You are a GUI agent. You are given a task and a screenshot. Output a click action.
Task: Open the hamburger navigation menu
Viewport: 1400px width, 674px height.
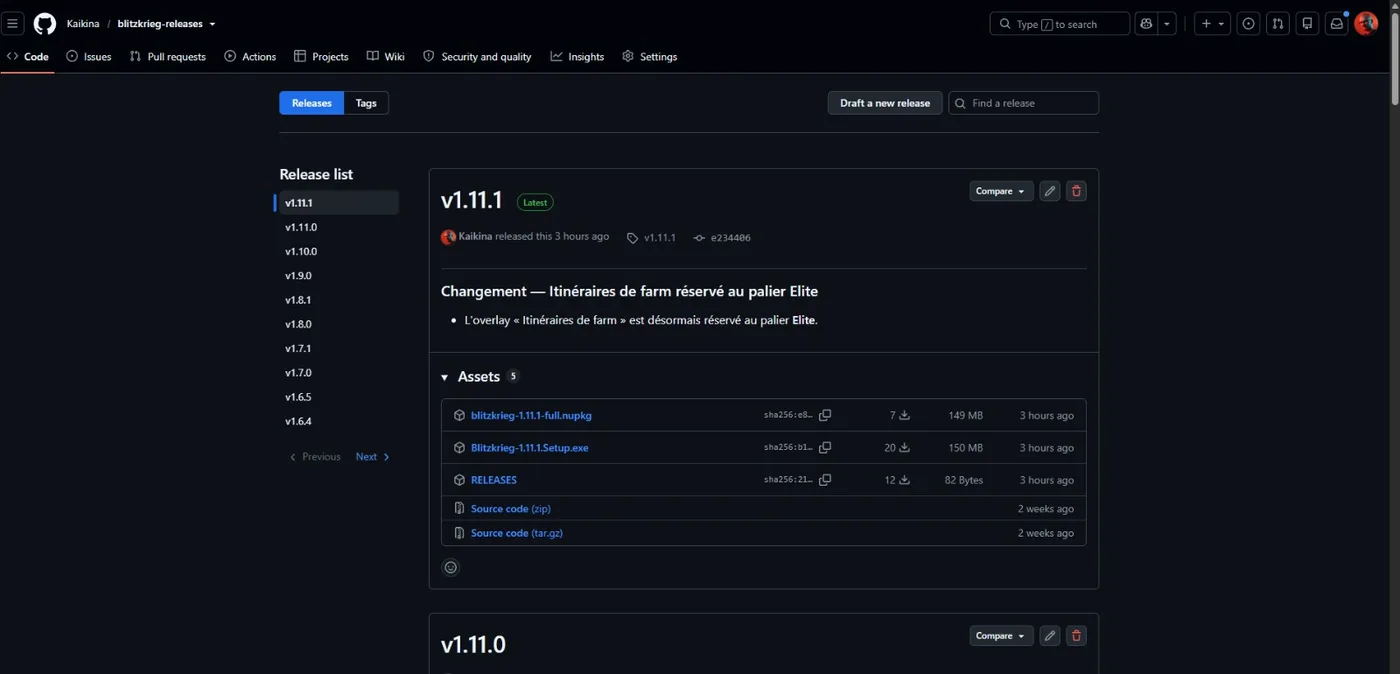13,24
